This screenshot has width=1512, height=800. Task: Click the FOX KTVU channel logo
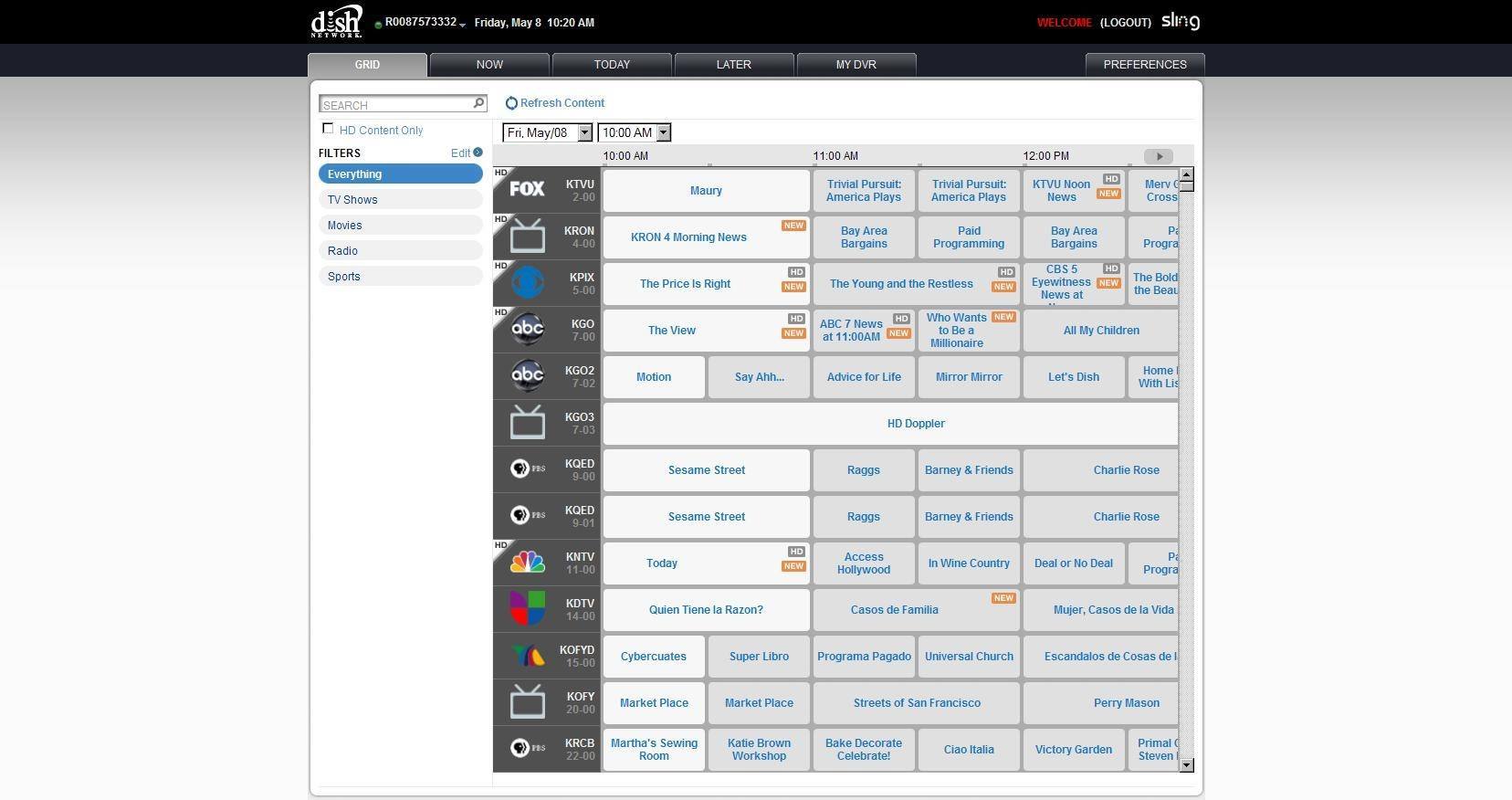[x=527, y=189]
